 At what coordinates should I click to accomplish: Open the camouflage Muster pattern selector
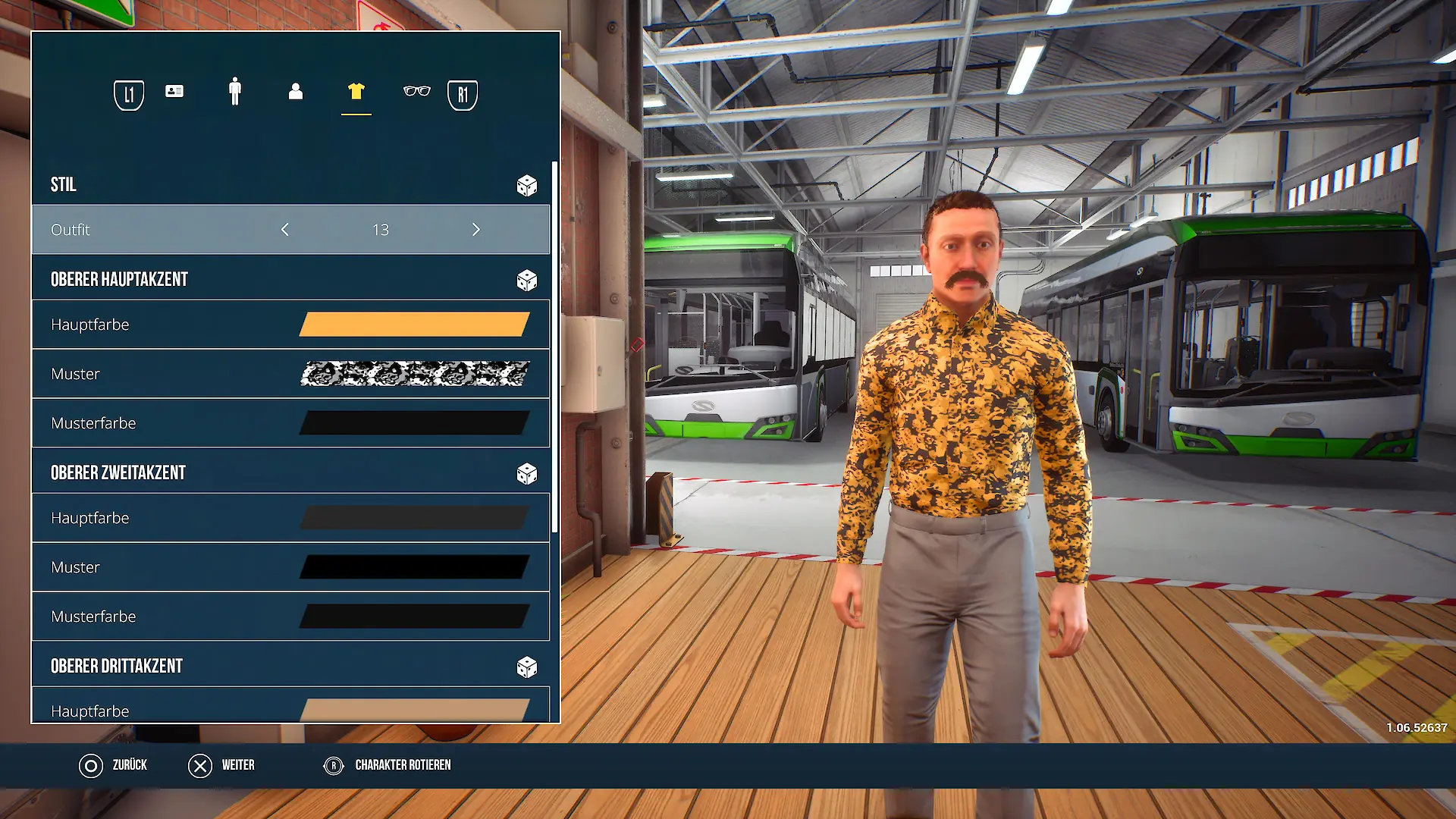(415, 374)
